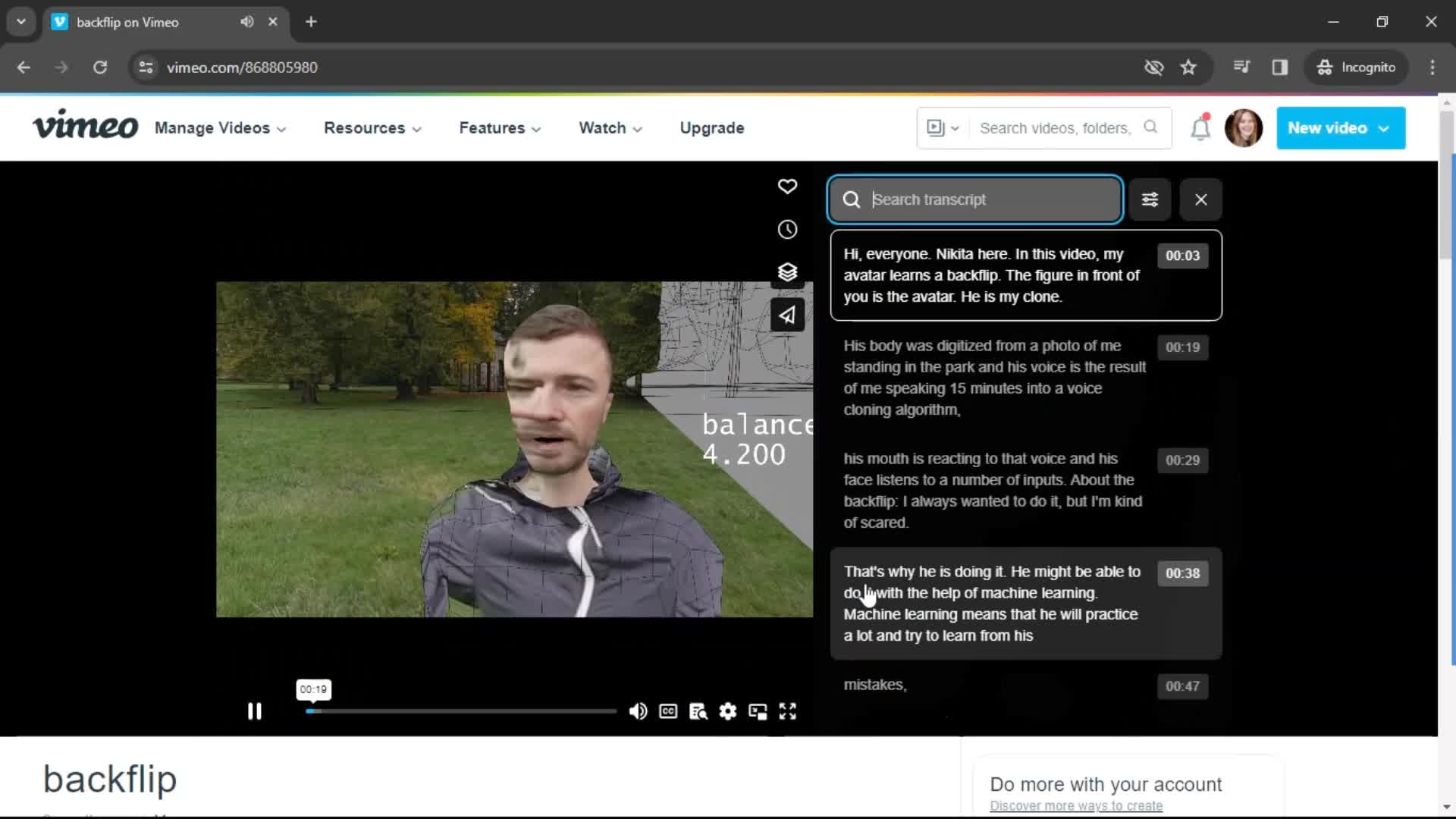This screenshot has height=819, width=1456.
Task: Click the like/heart icon on video
Action: (x=787, y=187)
